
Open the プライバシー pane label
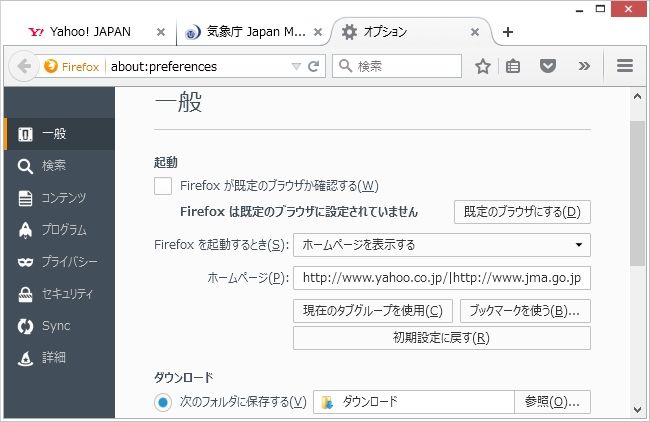click(70, 262)
